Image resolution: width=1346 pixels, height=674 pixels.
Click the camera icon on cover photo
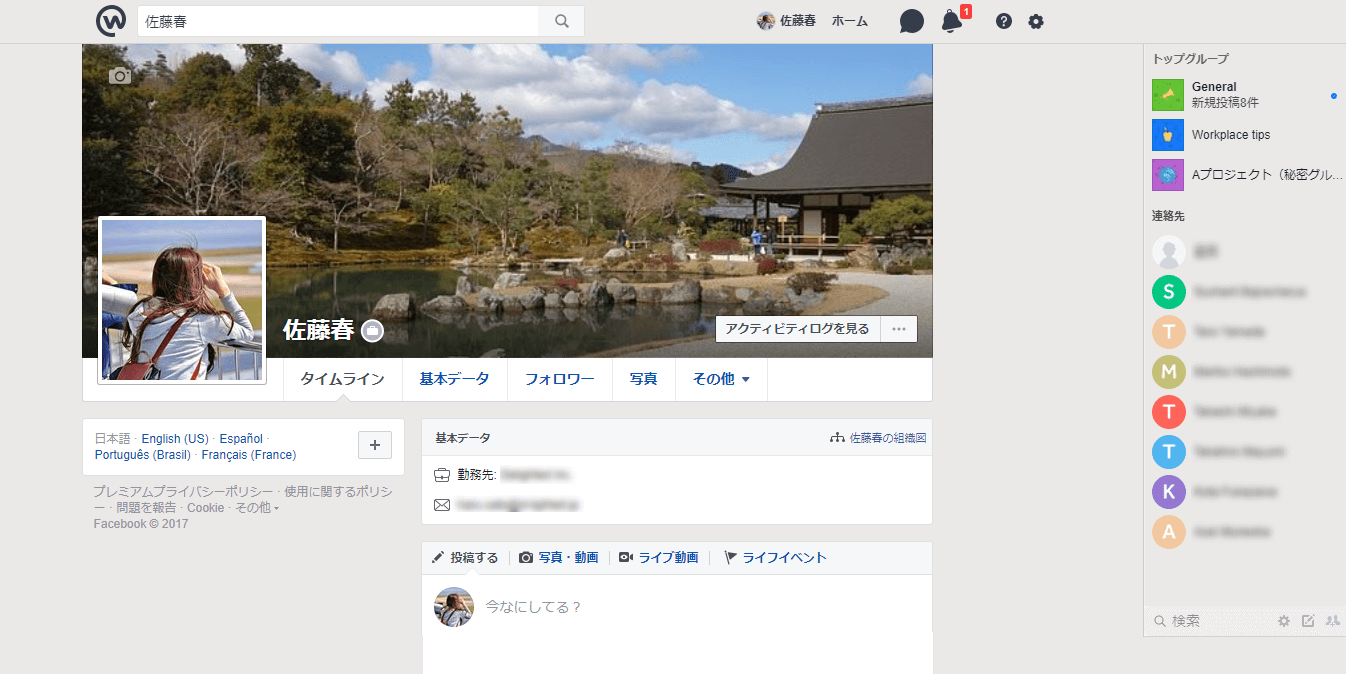(x=120, y=76)
